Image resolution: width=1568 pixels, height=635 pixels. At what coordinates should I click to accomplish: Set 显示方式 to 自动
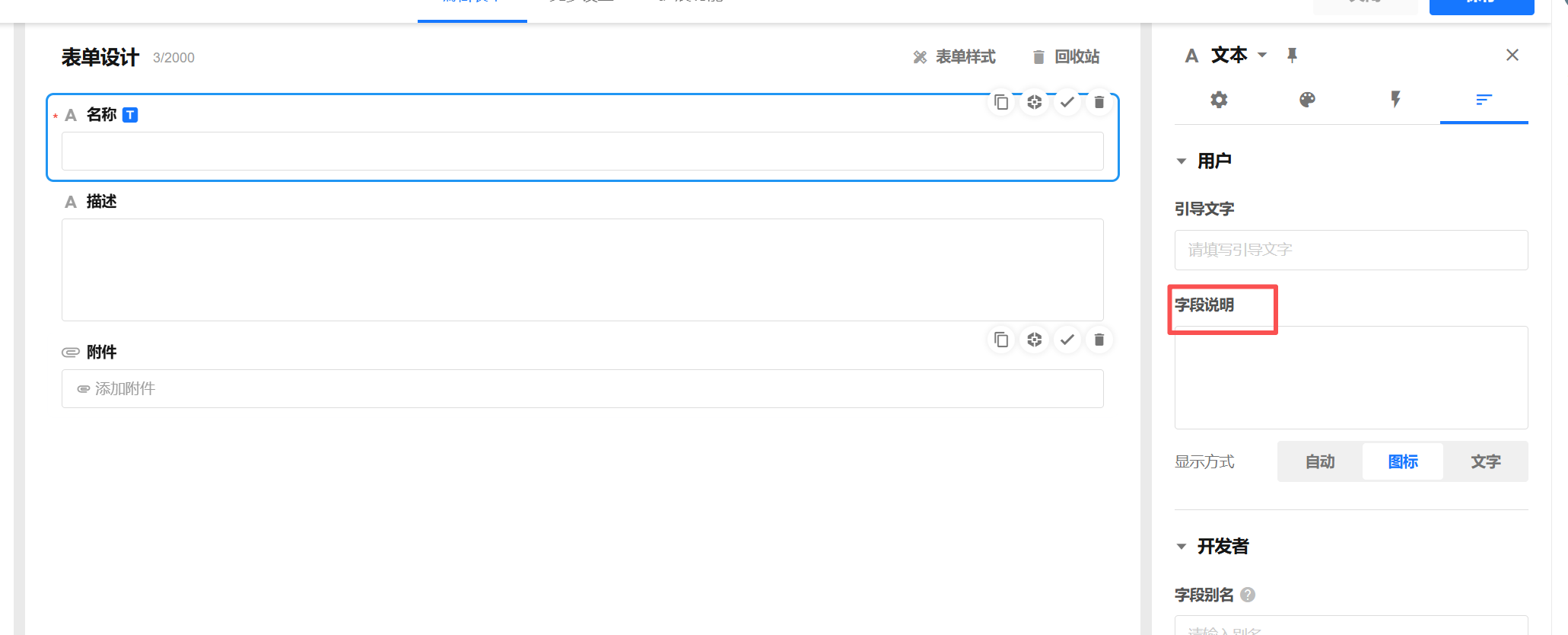[x=1320, y=461]
